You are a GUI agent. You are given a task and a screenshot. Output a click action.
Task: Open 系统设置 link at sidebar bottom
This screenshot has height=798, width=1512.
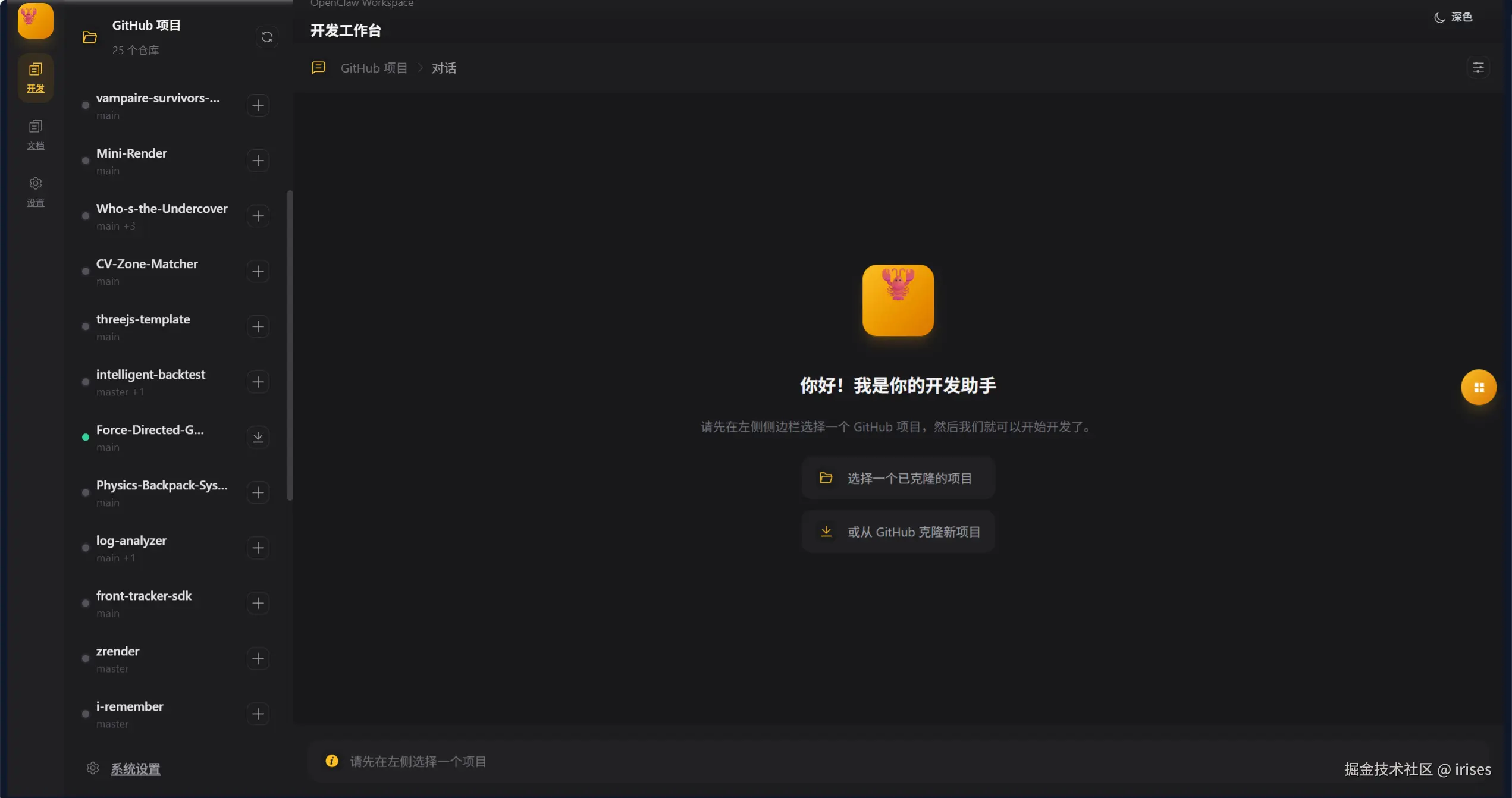click(x=136, y=769)
